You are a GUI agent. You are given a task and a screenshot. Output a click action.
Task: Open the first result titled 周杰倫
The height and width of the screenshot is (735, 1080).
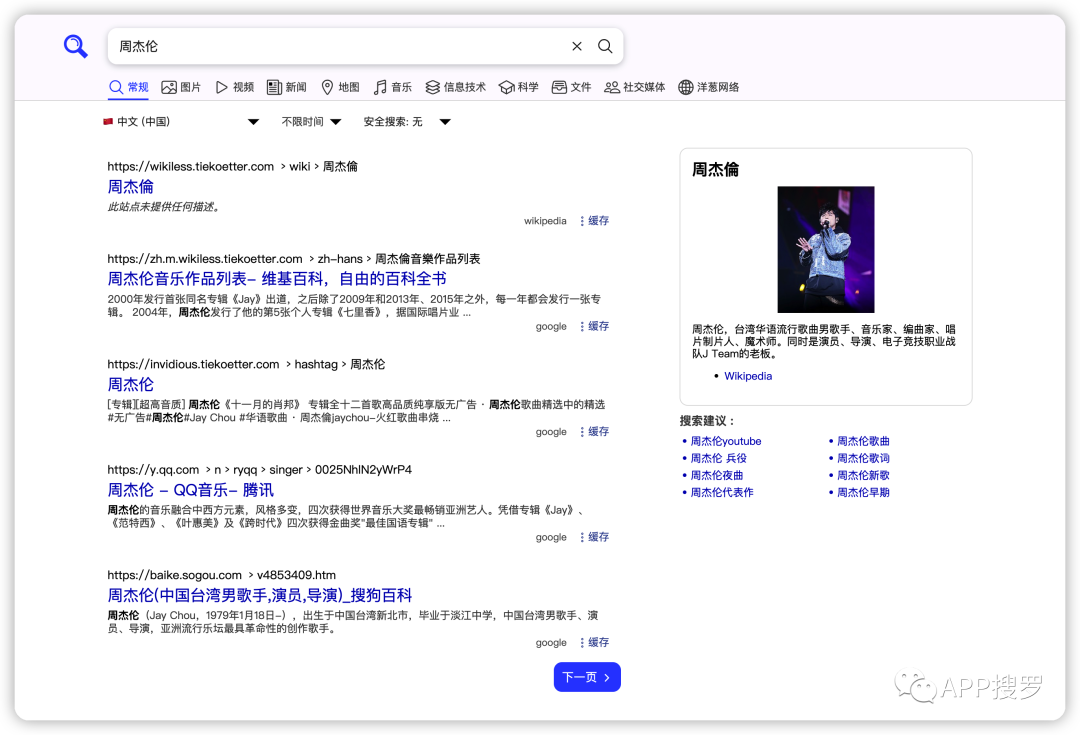pyautogui.click(x=130, y=187)
